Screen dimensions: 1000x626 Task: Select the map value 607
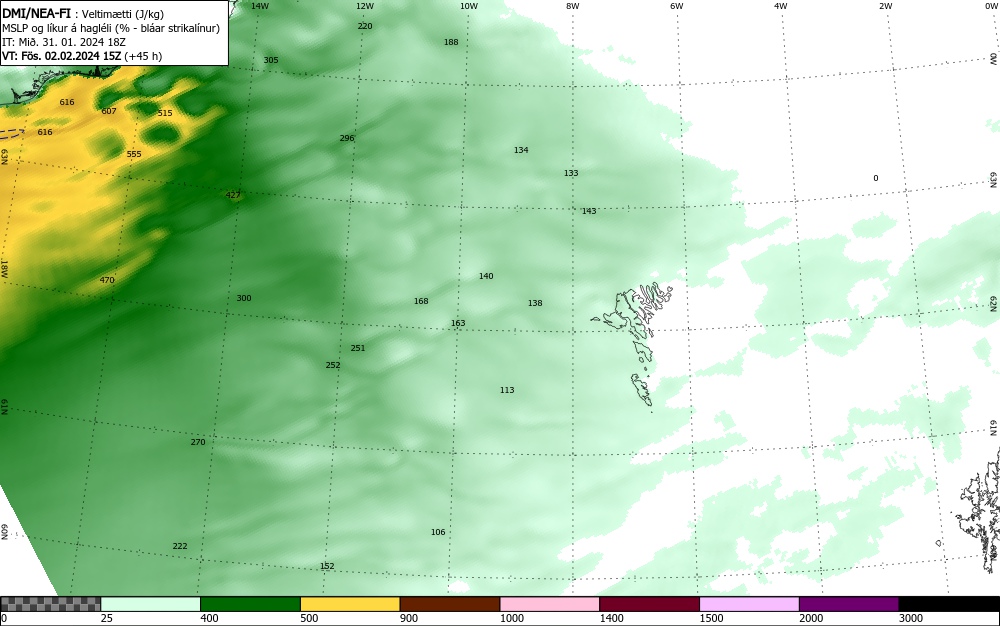tap(109, 111)
